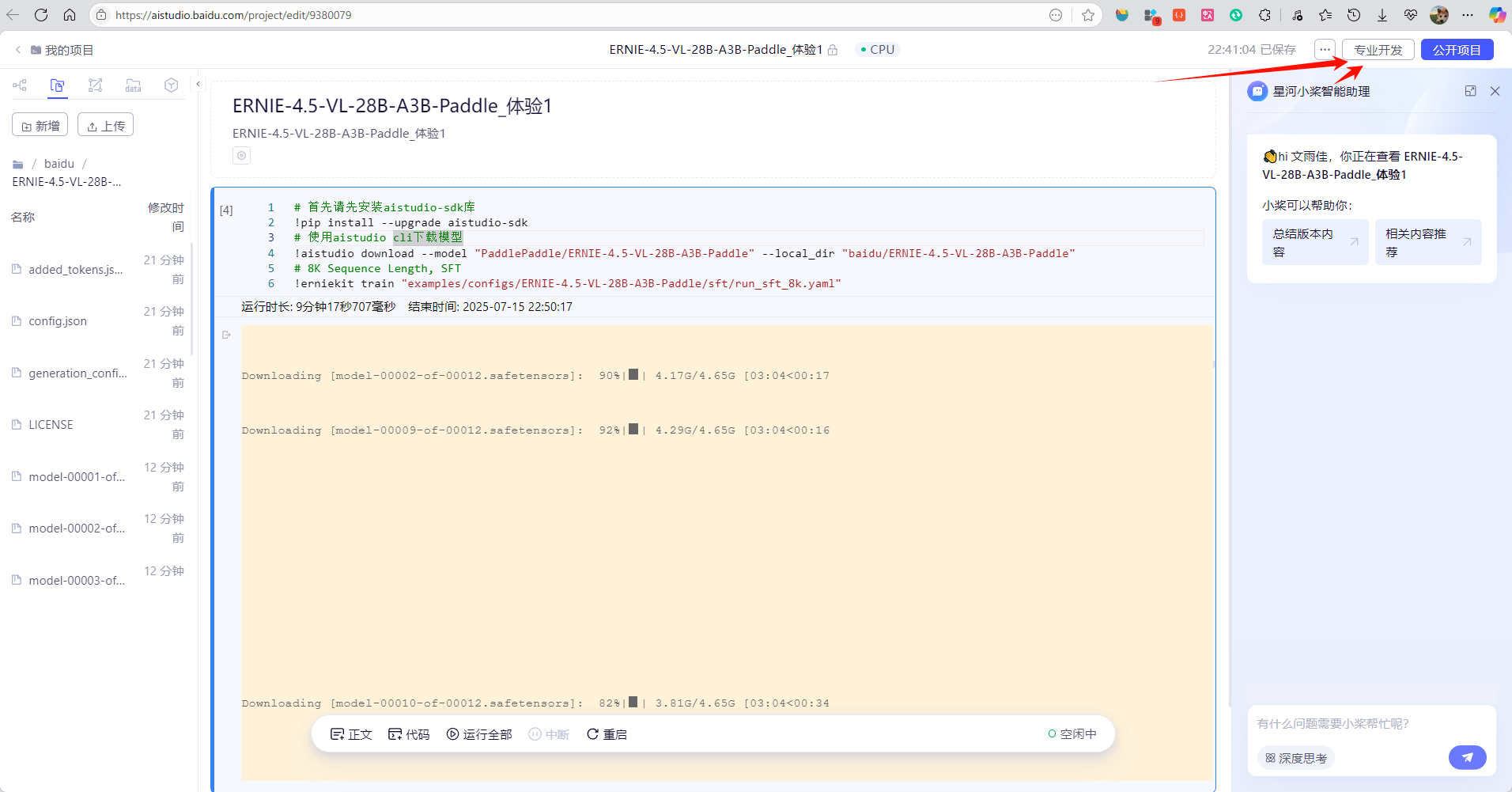The height and width of the screenshot is (792, 1512).
Task: Click 中断 interrupt kernel
Action: click(549, 734)
